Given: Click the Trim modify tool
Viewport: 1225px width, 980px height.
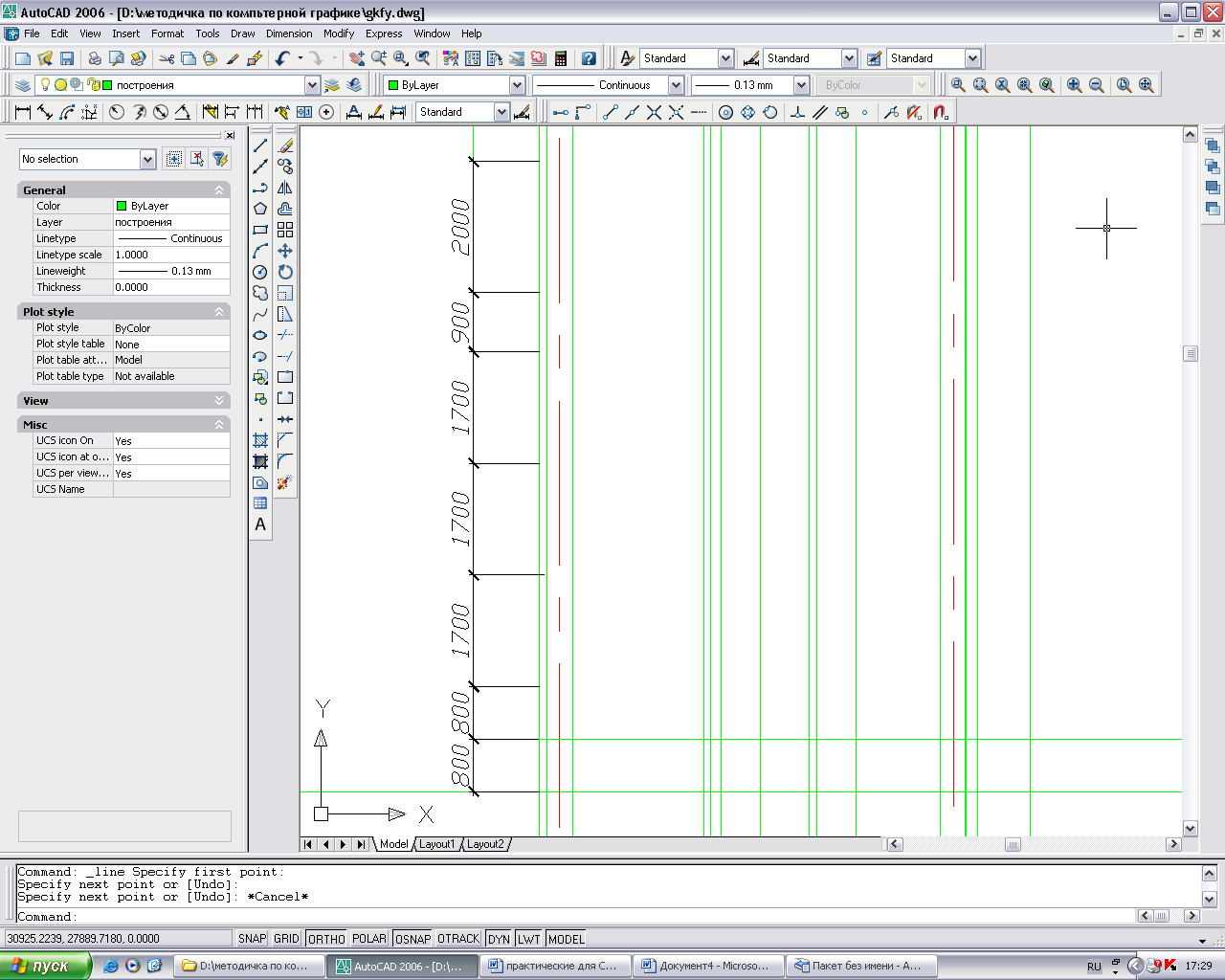Looking at the screenshot, I should (285, 335).
